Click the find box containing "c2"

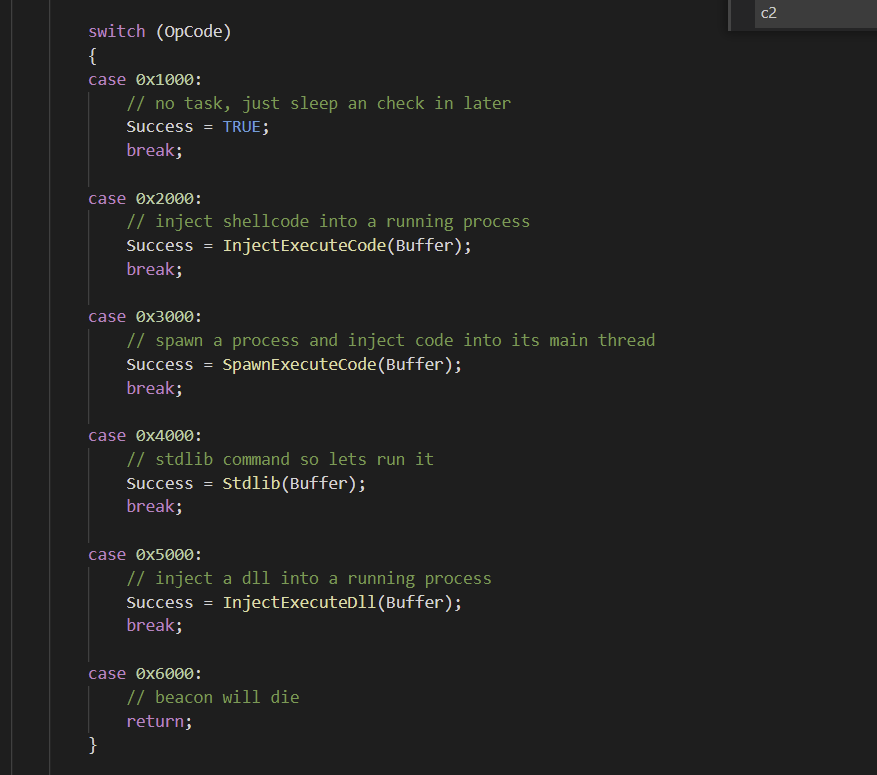click(815, 13)
